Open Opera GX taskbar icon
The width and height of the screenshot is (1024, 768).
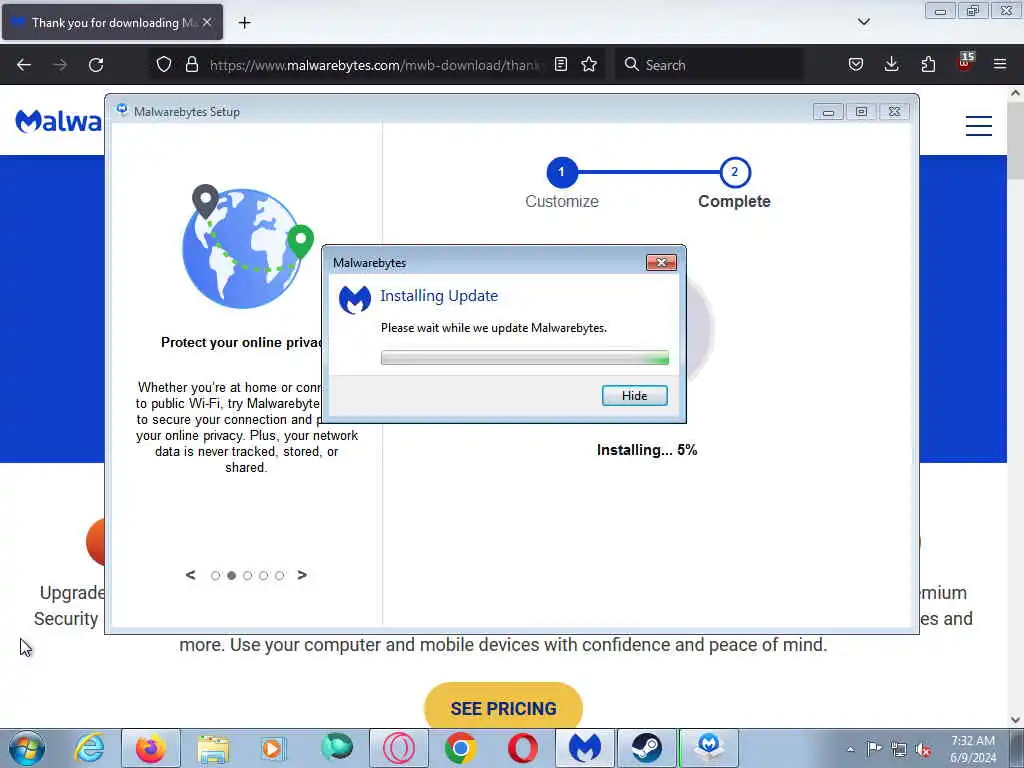[399, 748]
